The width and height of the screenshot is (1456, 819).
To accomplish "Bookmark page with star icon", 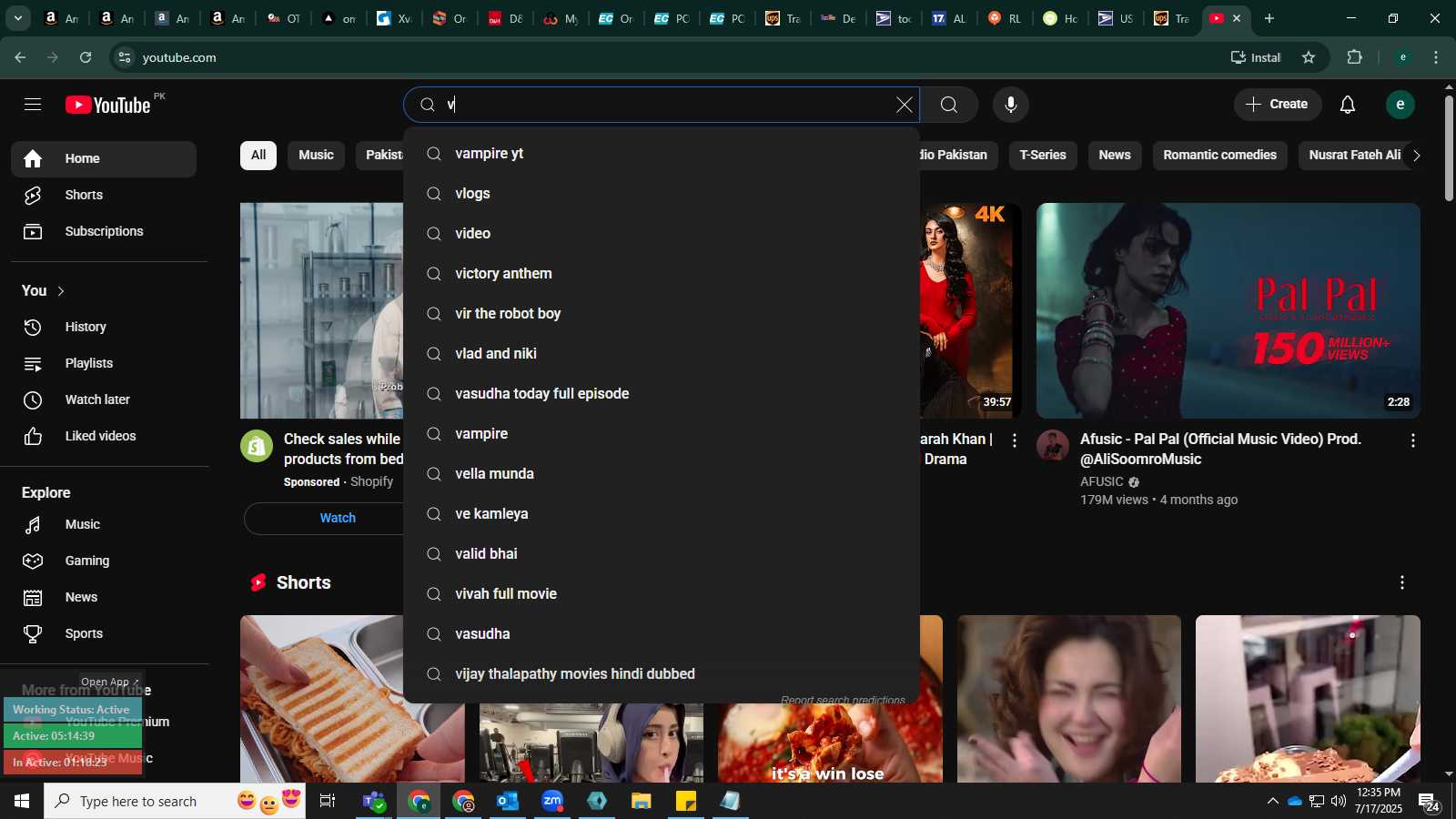I will coord(1309,57).
